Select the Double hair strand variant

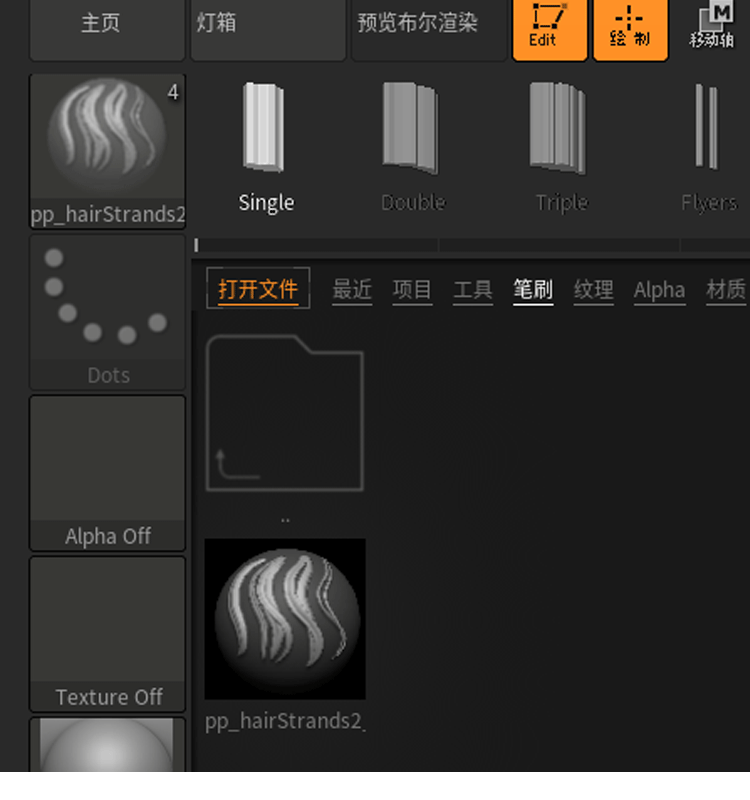coord(412,148)
